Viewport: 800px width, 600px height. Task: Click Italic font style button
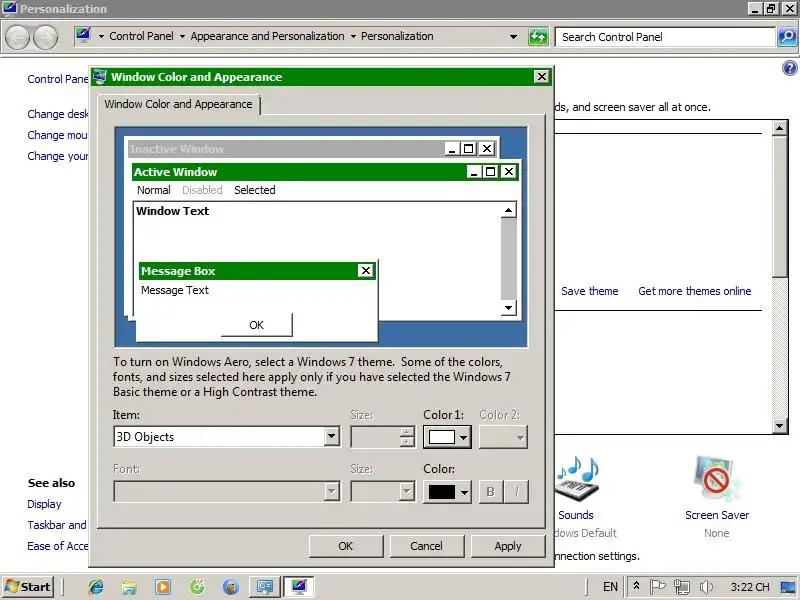(x=516, y=491)
